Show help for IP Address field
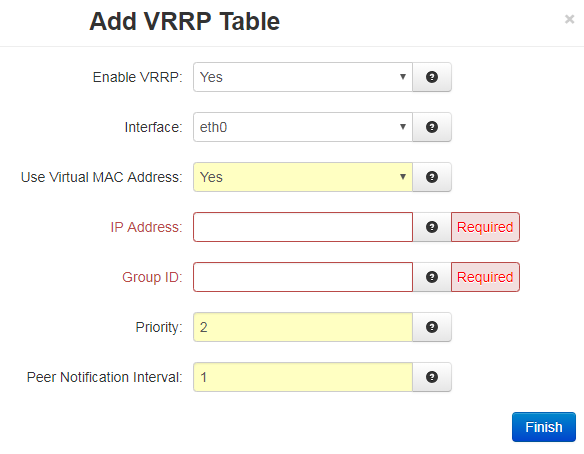 pyautogui.click(x=432, y=227)
